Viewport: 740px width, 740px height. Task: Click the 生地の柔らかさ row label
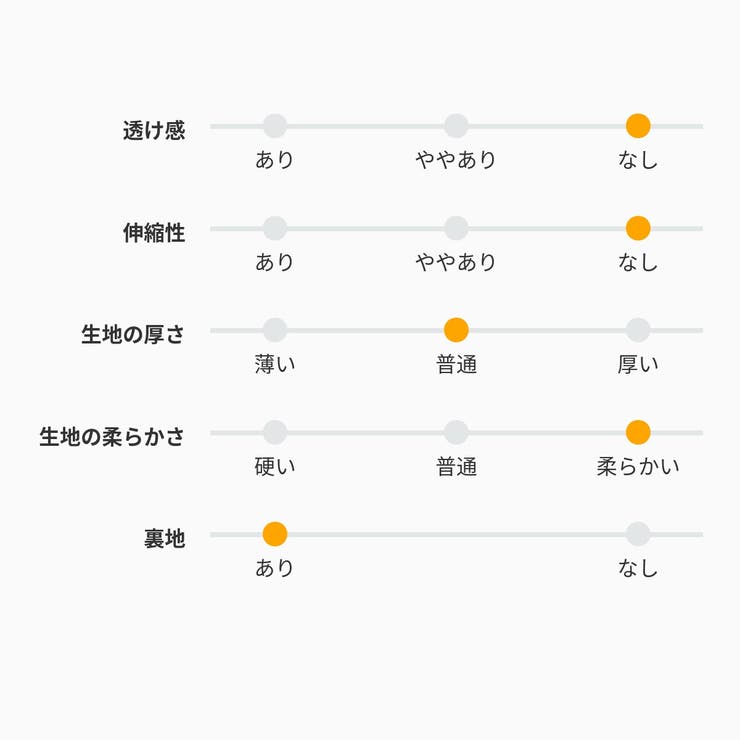112,437
